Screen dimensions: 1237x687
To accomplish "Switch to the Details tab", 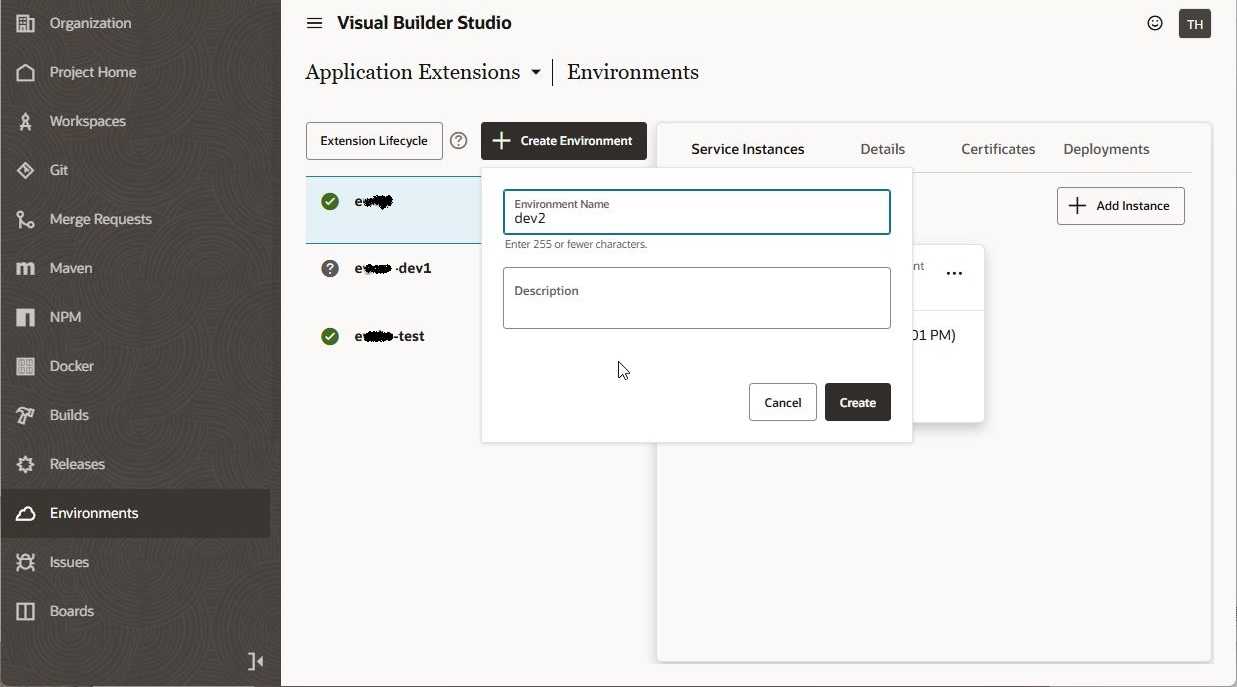I will click(x=882, y=149).
